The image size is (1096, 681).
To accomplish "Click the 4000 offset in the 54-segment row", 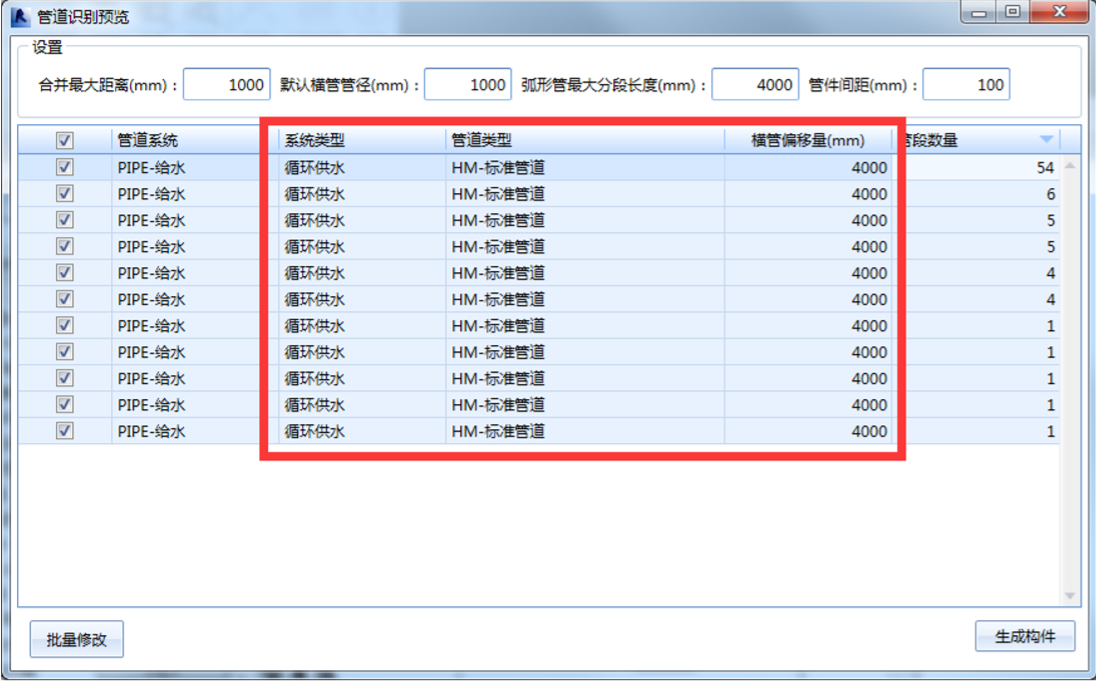I will (869, 168).
